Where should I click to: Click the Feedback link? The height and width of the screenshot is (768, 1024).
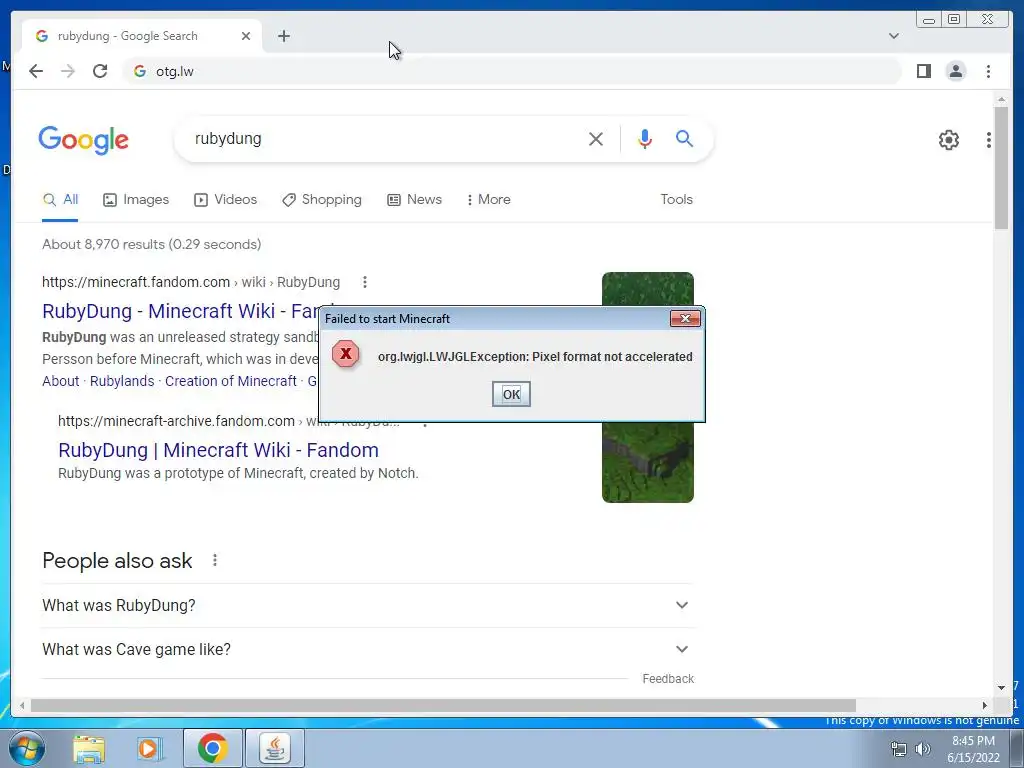click(667, 679)
